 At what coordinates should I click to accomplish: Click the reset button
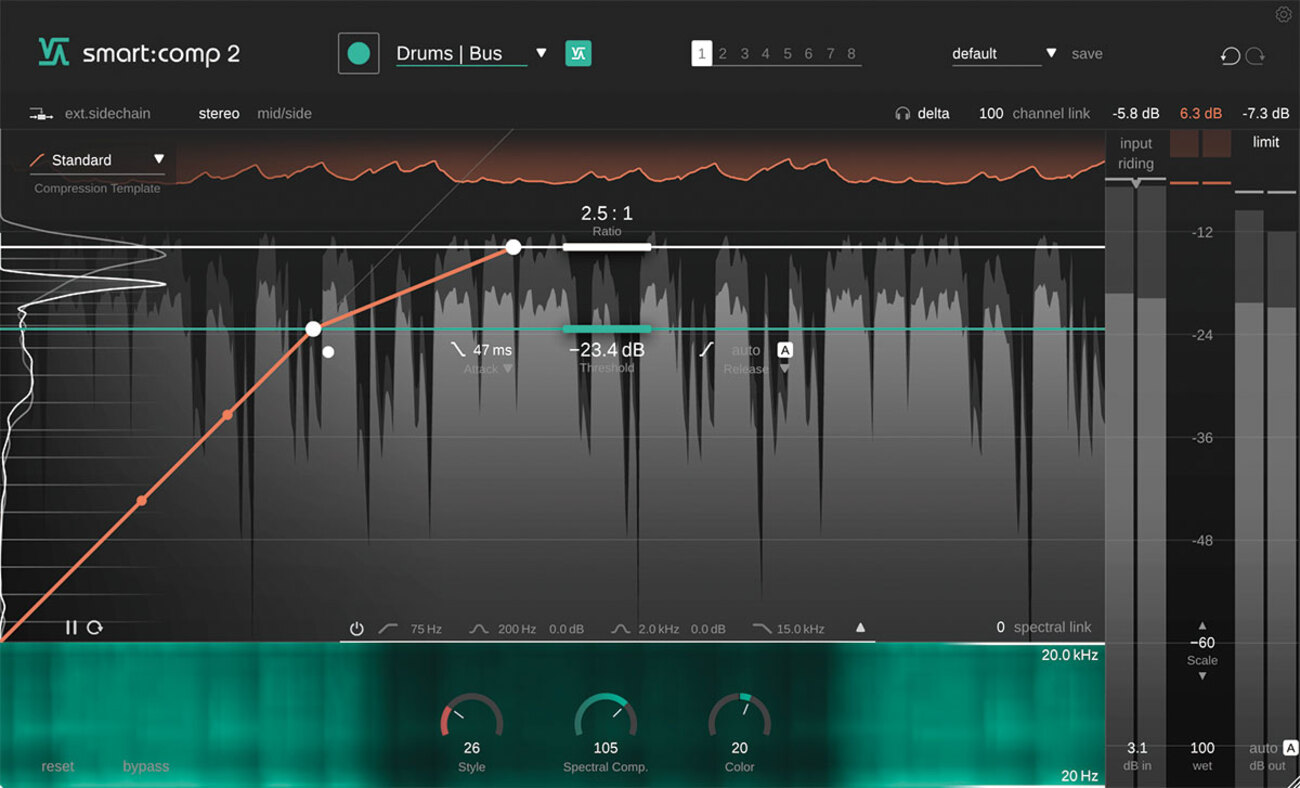[x=58, y=766]
